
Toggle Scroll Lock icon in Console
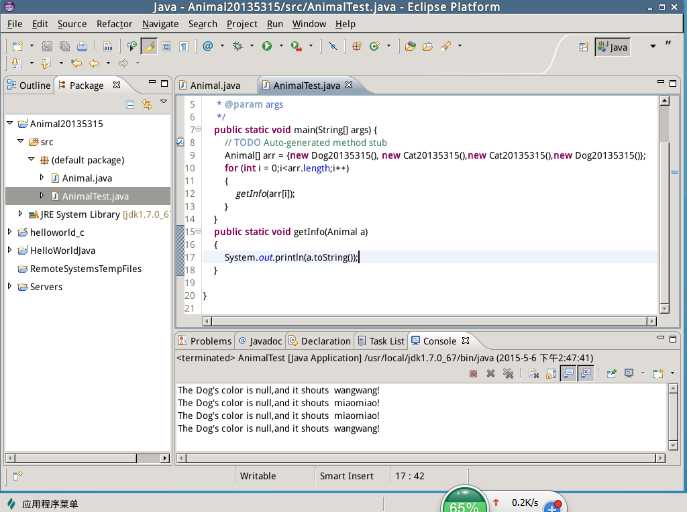coord(551,374)
